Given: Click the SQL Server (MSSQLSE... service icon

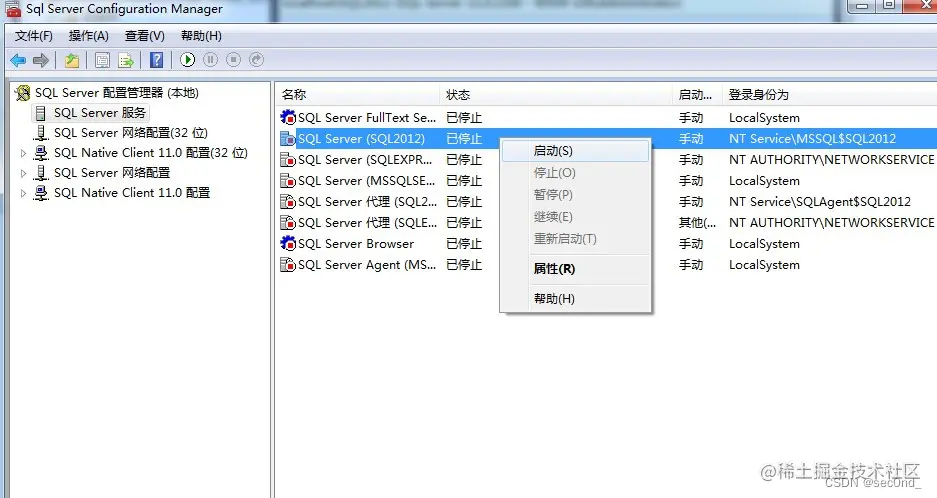Looking at the screenshot, I should pos(288,181).
